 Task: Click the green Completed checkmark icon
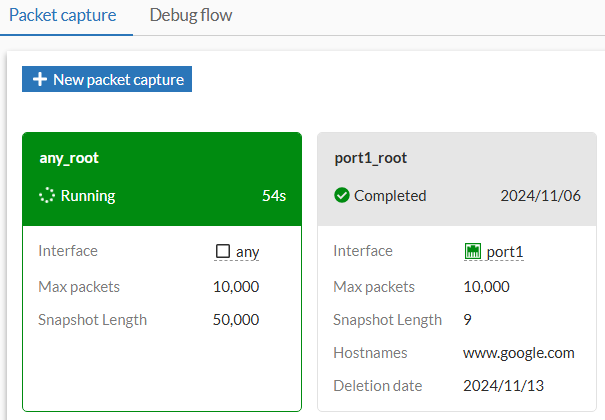341,196
